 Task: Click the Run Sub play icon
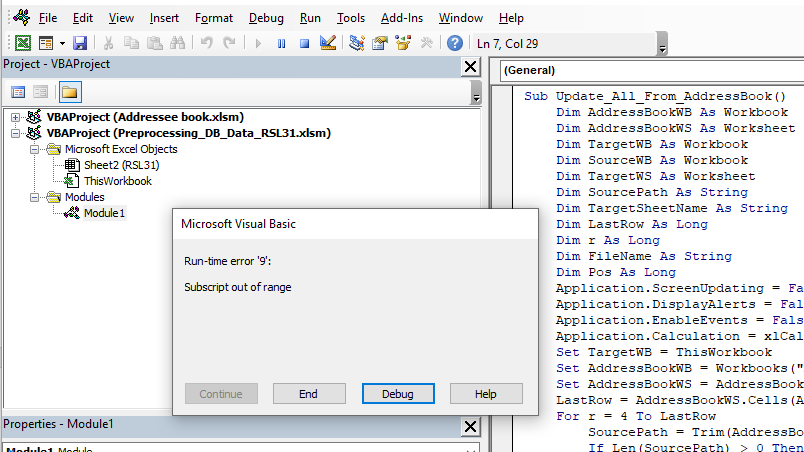tap(258, 44)
